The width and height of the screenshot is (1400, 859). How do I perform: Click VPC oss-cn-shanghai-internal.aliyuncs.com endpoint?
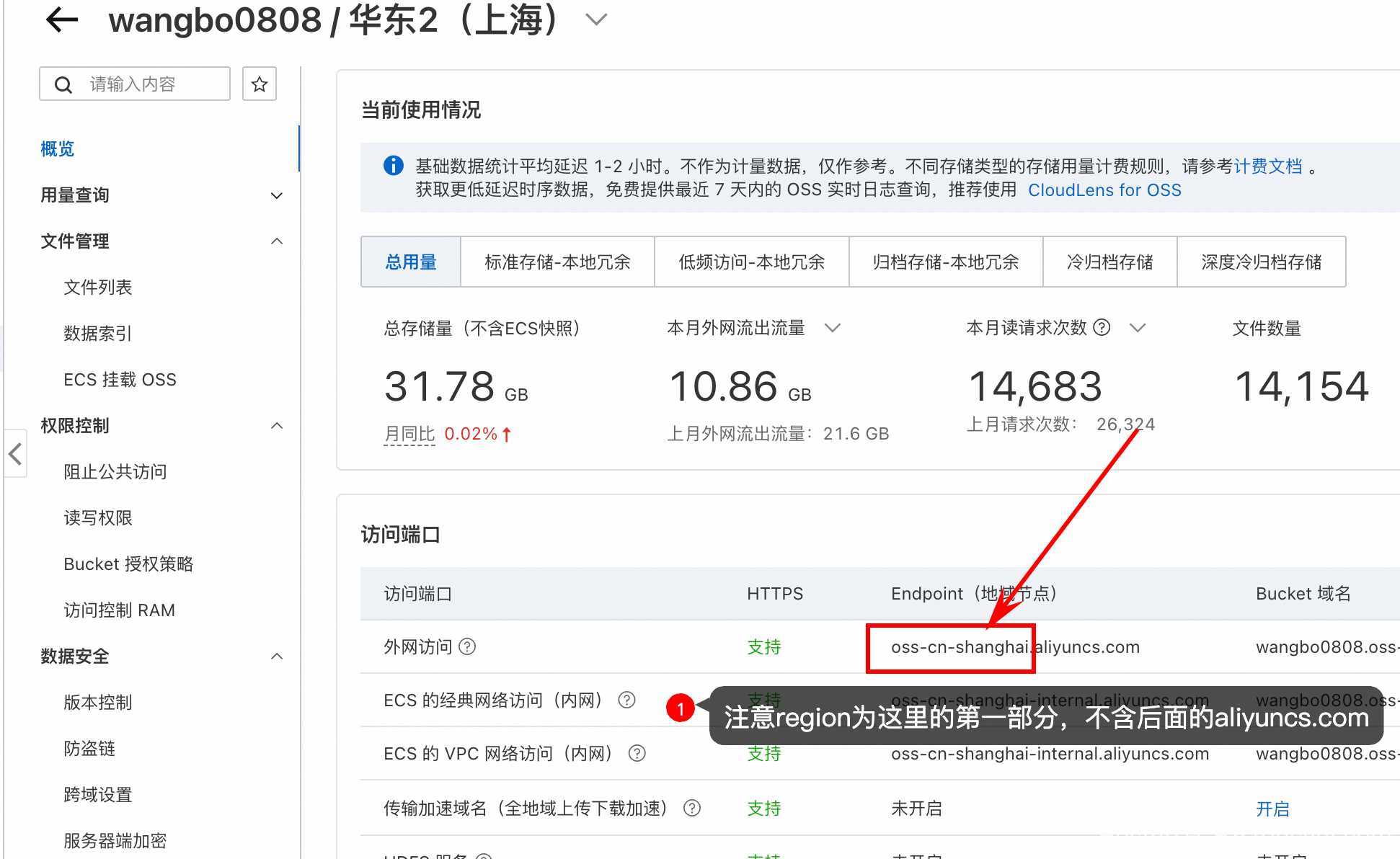click(1050, 754)
